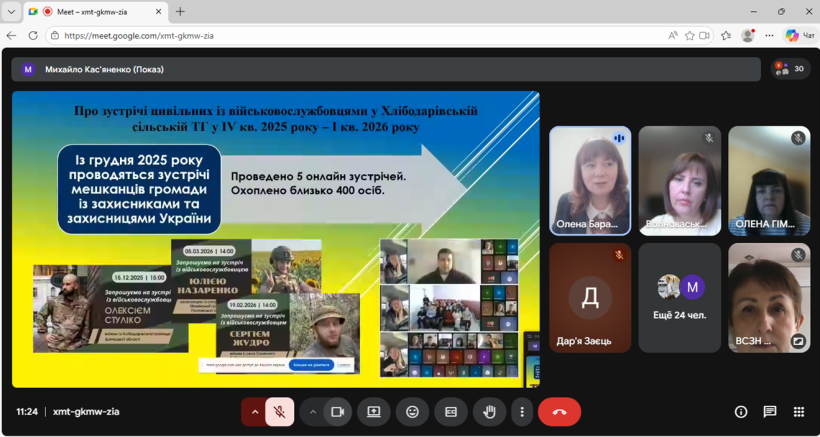The height and width of the screenshot is (437, 820).
Task: Click muted mic icon on ВСЗН tile
Action: coord(798,255)
